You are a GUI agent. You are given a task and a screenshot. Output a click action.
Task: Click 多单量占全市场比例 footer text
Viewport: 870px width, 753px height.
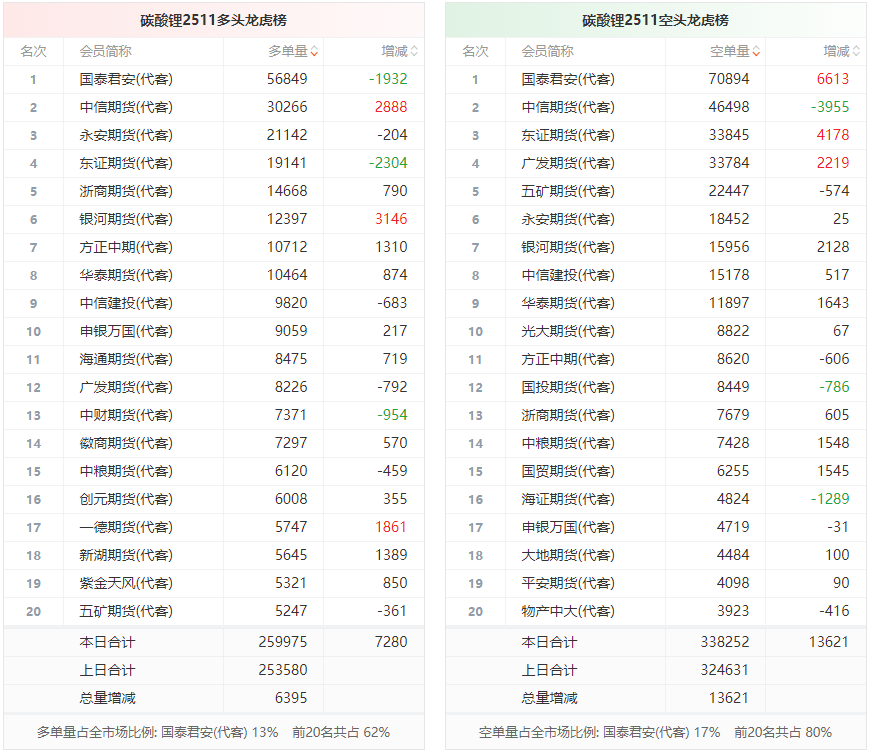coord(214,732)
